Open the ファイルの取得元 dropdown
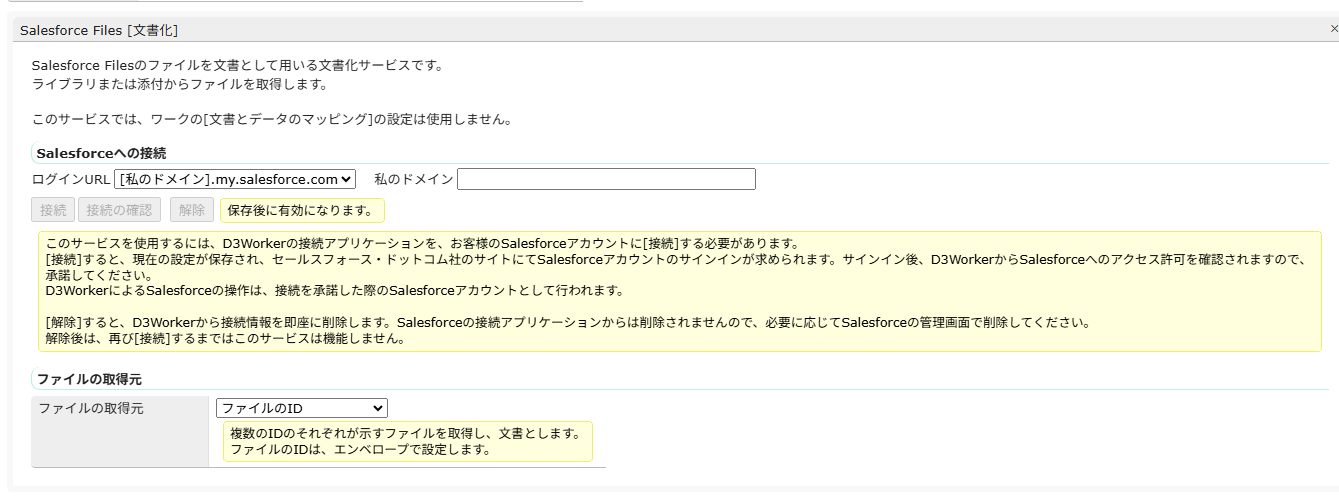 [x=301, y=408]
